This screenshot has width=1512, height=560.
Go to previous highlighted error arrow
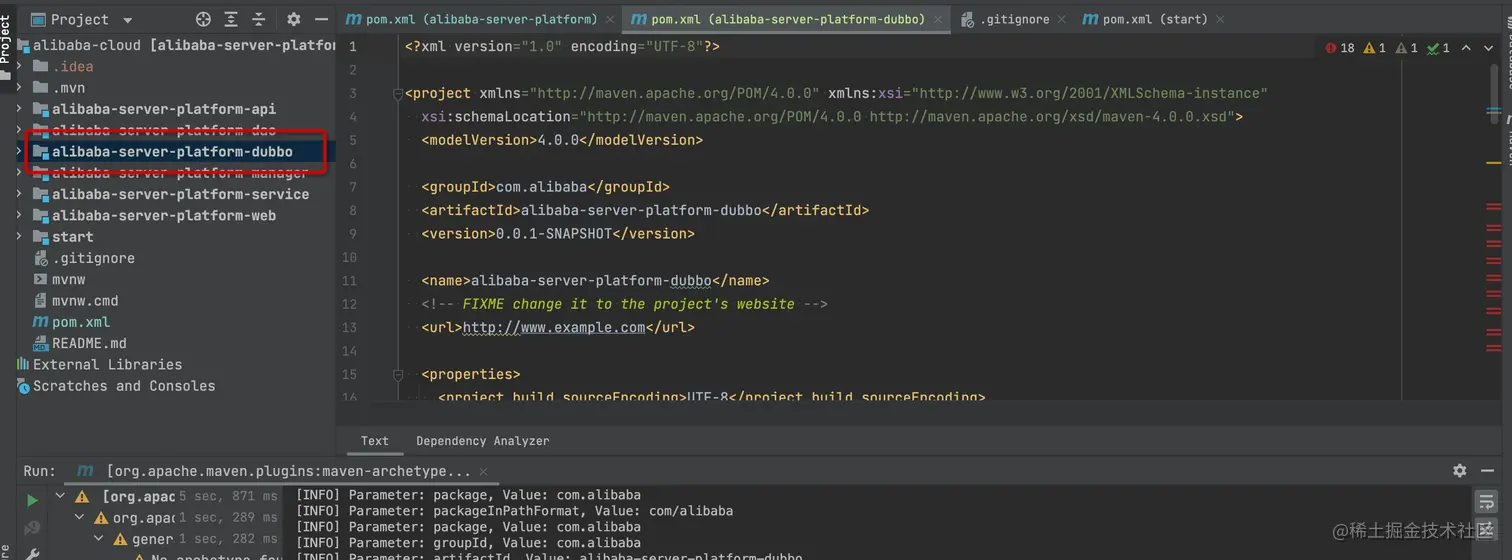coord(1466,48)
